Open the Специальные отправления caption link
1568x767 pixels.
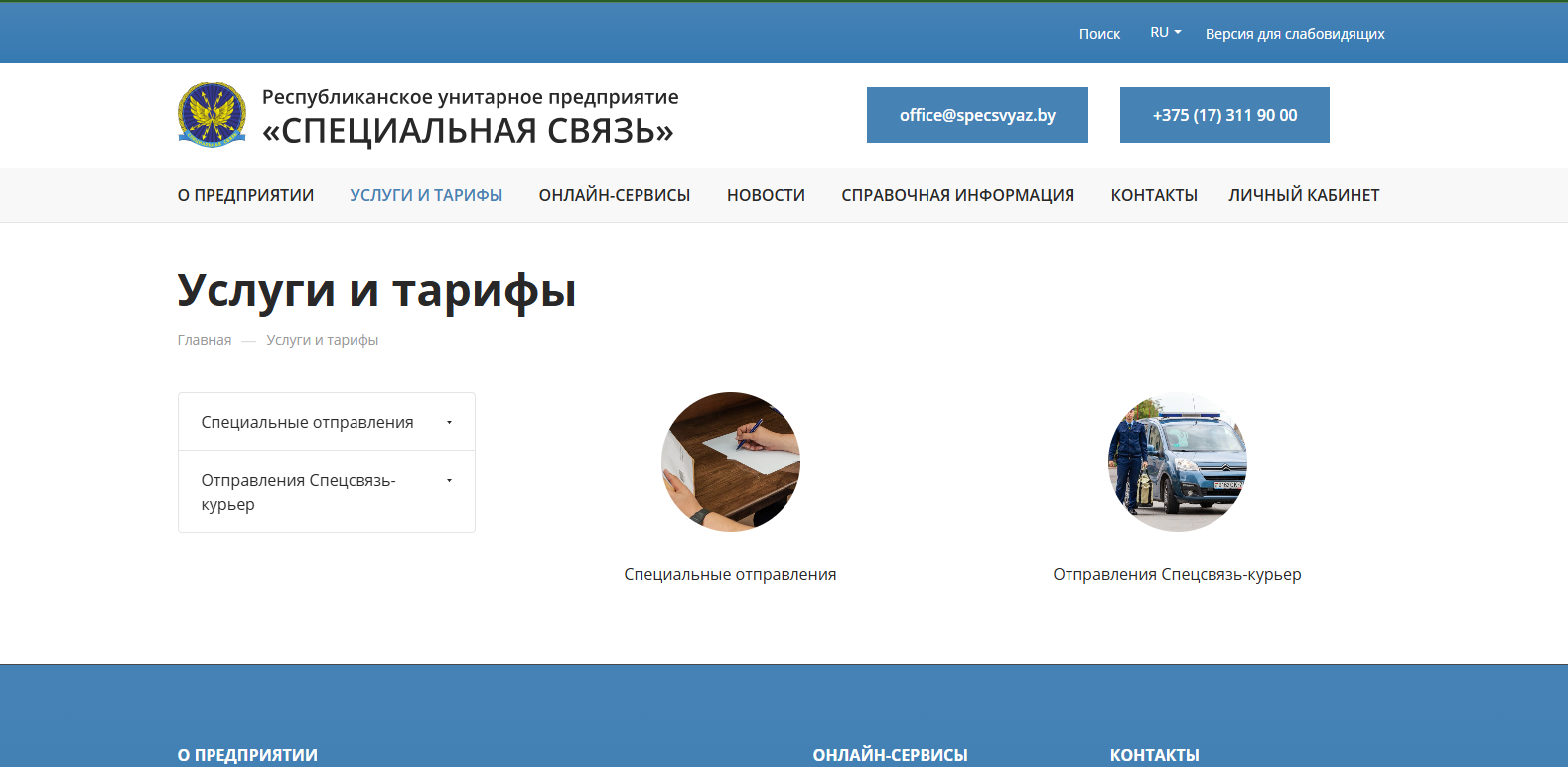pos(730,574)
